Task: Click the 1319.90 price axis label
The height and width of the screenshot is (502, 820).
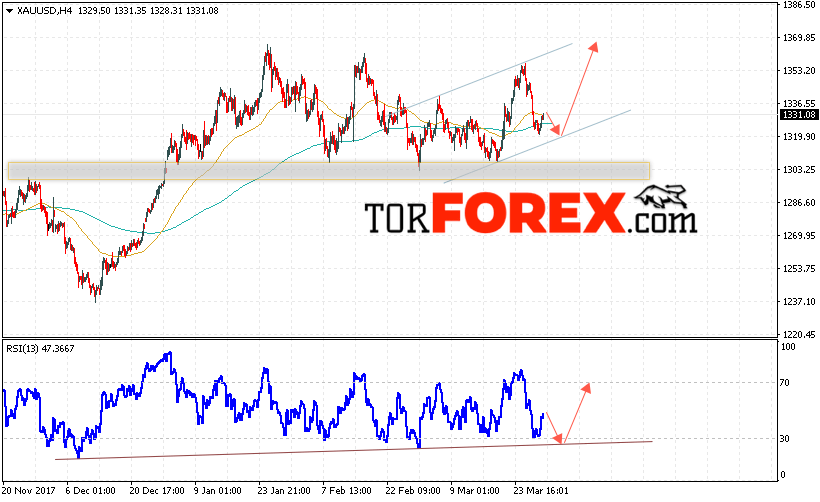Action: (x=799, y=136)
